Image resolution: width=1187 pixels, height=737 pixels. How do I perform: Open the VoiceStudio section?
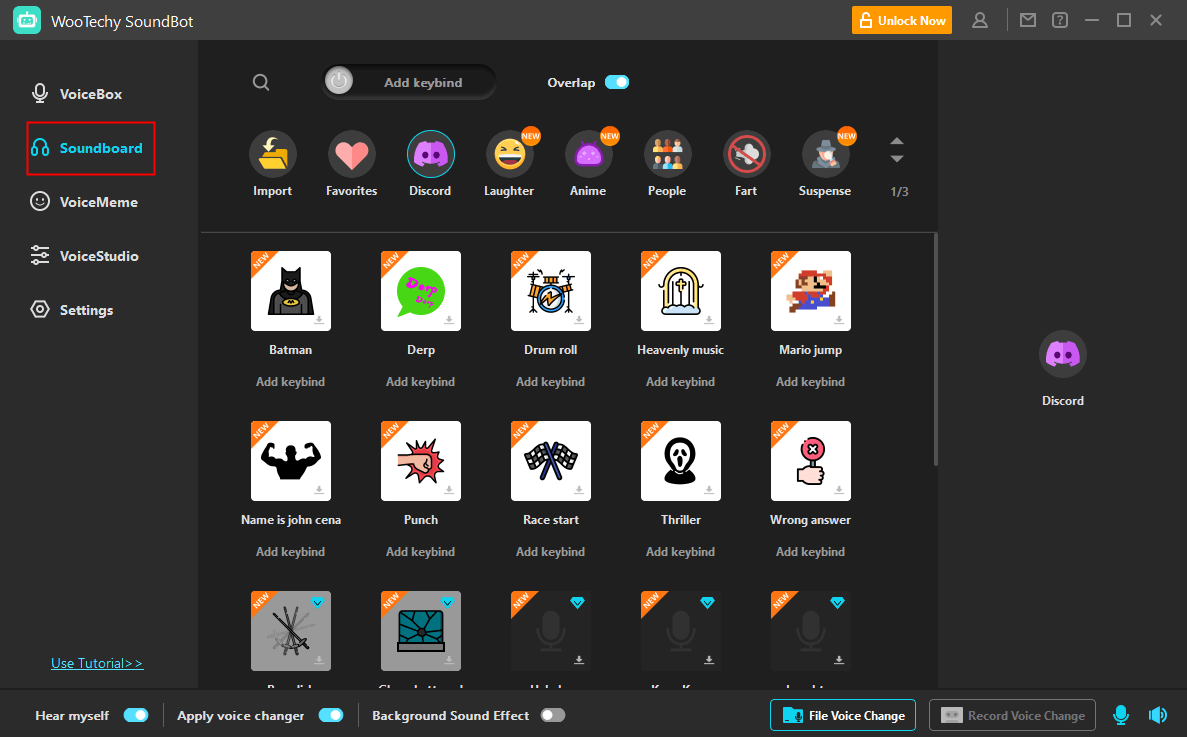coord(98,256)
